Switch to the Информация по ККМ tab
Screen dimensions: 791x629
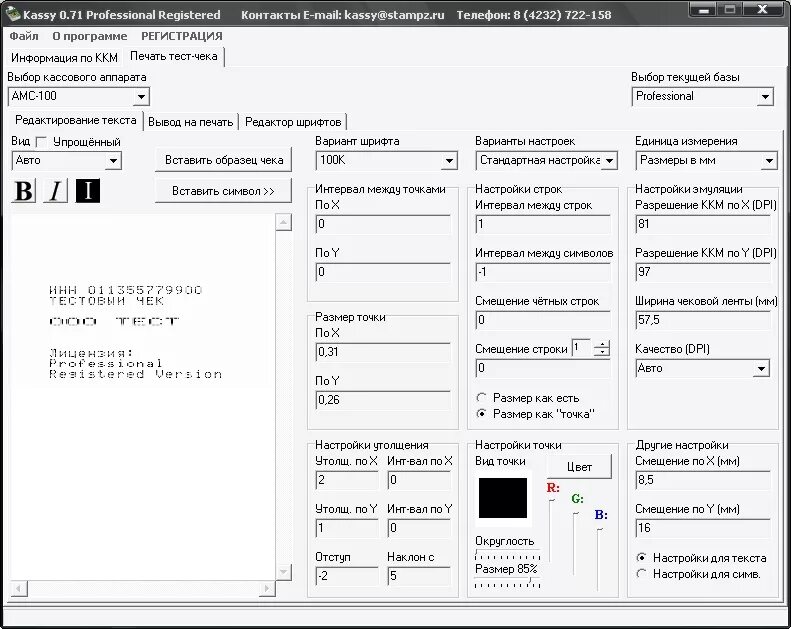tap(65, 58)
